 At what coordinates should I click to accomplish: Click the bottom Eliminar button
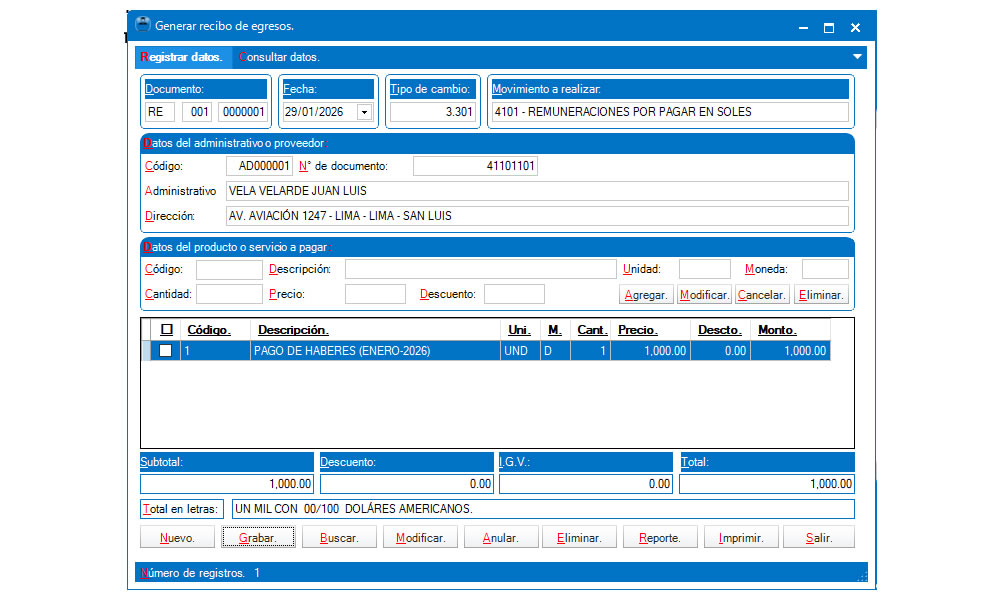tap(579, 538)
